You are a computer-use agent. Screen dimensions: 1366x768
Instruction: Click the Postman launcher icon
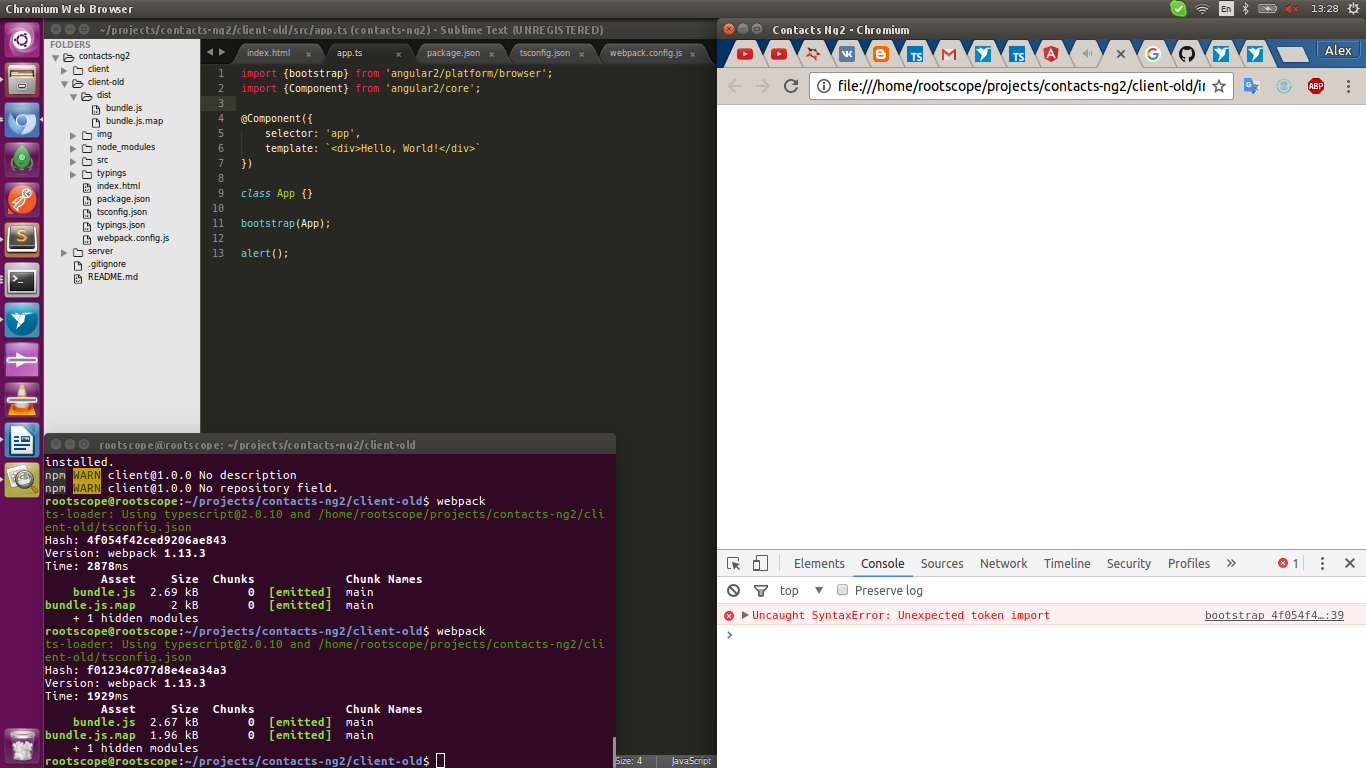pos(22,200)
